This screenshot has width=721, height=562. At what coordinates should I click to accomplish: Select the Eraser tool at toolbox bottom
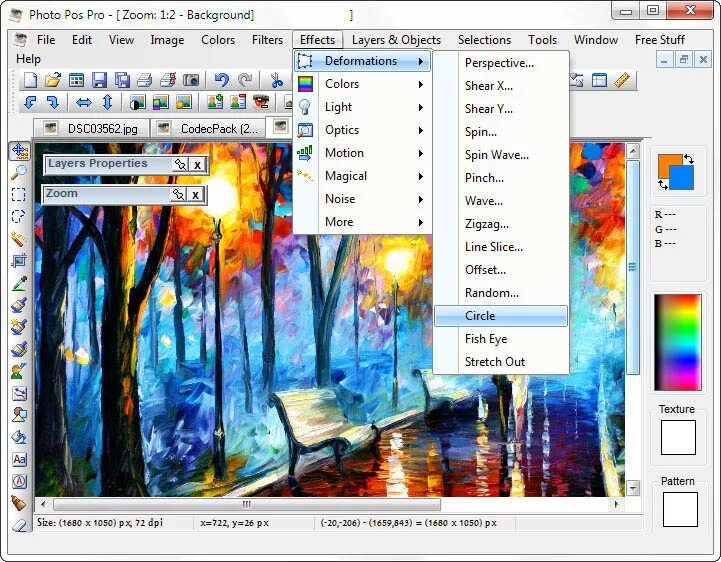point(18,525)
